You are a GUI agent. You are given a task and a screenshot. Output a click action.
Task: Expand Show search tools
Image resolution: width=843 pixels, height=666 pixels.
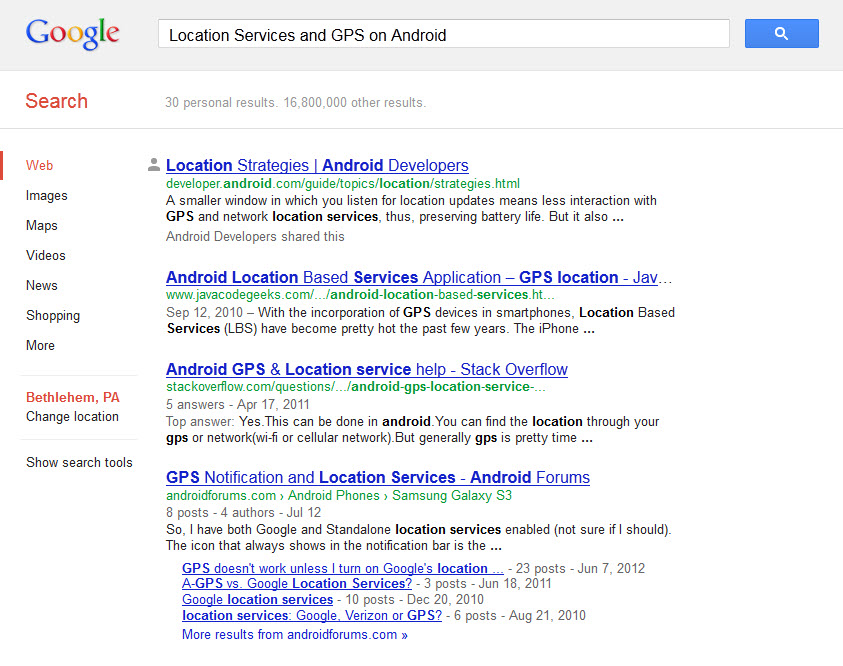(x=79, y=463)
